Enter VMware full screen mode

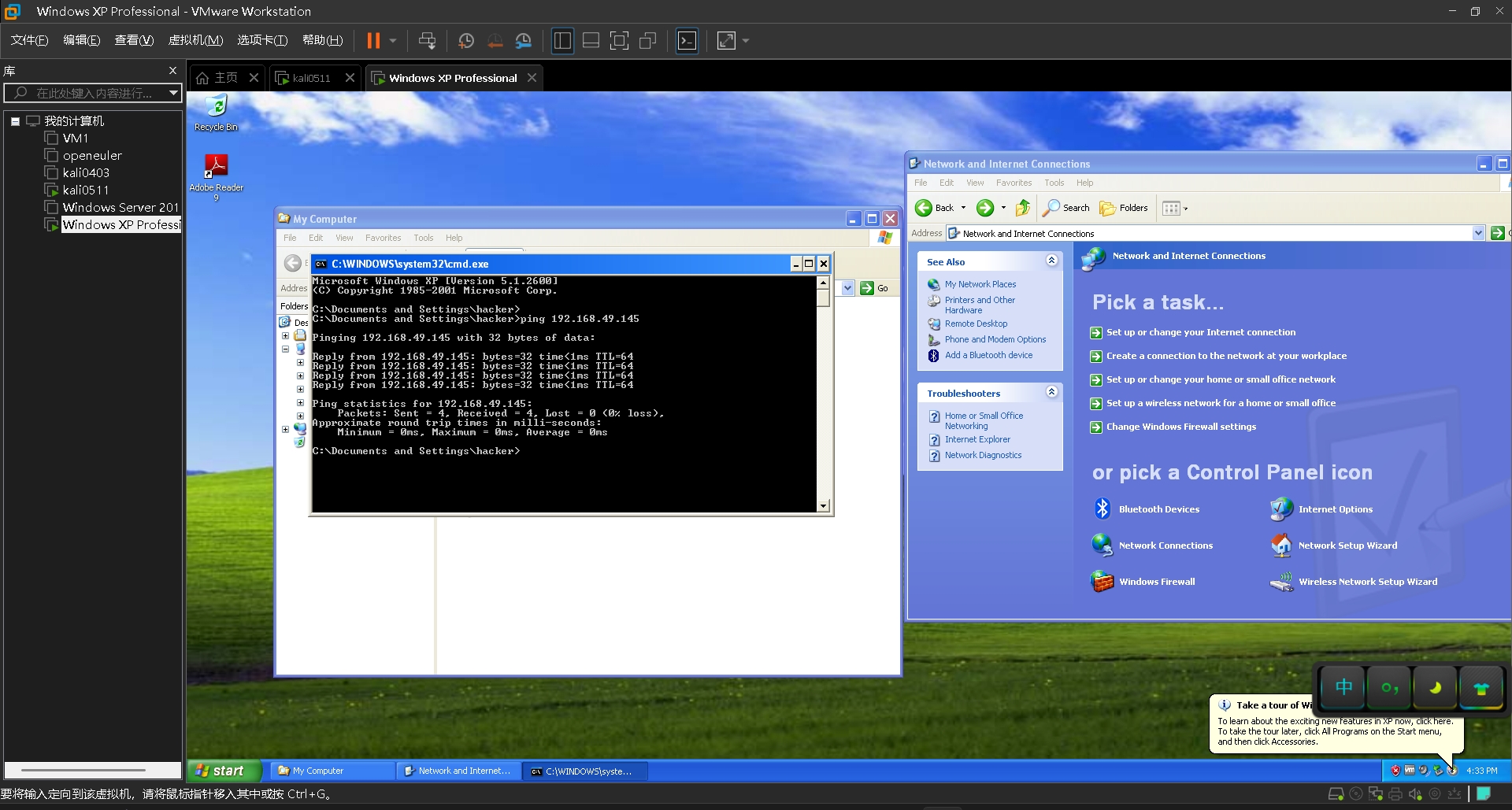pyautogui.click(x=620, y=41)
